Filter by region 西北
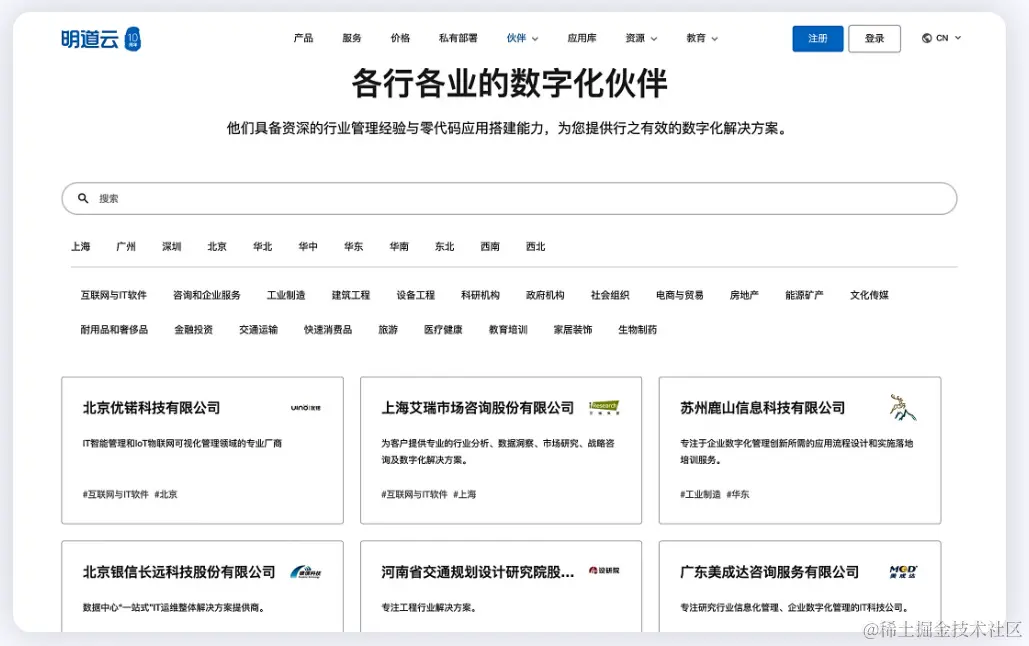 click(x=536, y=246)
